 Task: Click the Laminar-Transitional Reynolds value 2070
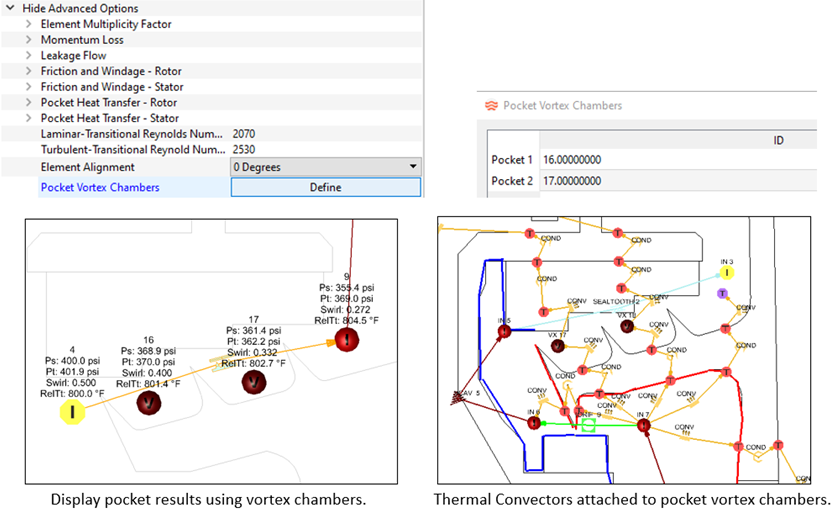point(246,134)
